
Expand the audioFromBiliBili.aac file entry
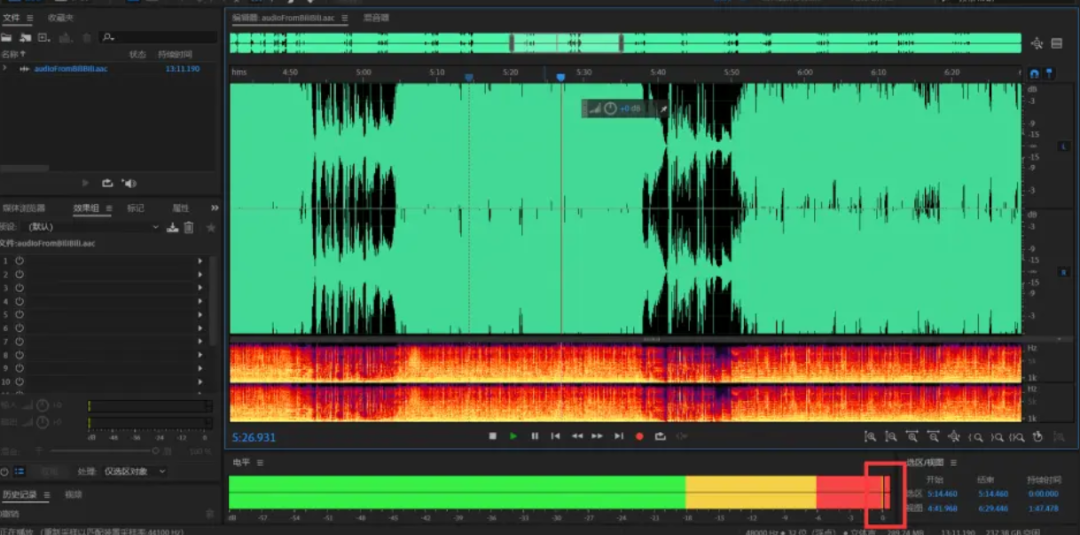point(5,69)
